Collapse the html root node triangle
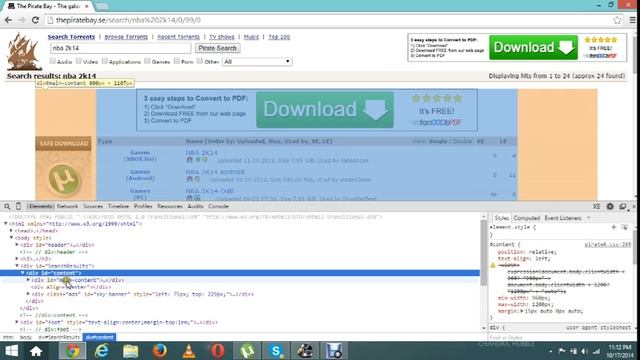 [x=6, y=224]
